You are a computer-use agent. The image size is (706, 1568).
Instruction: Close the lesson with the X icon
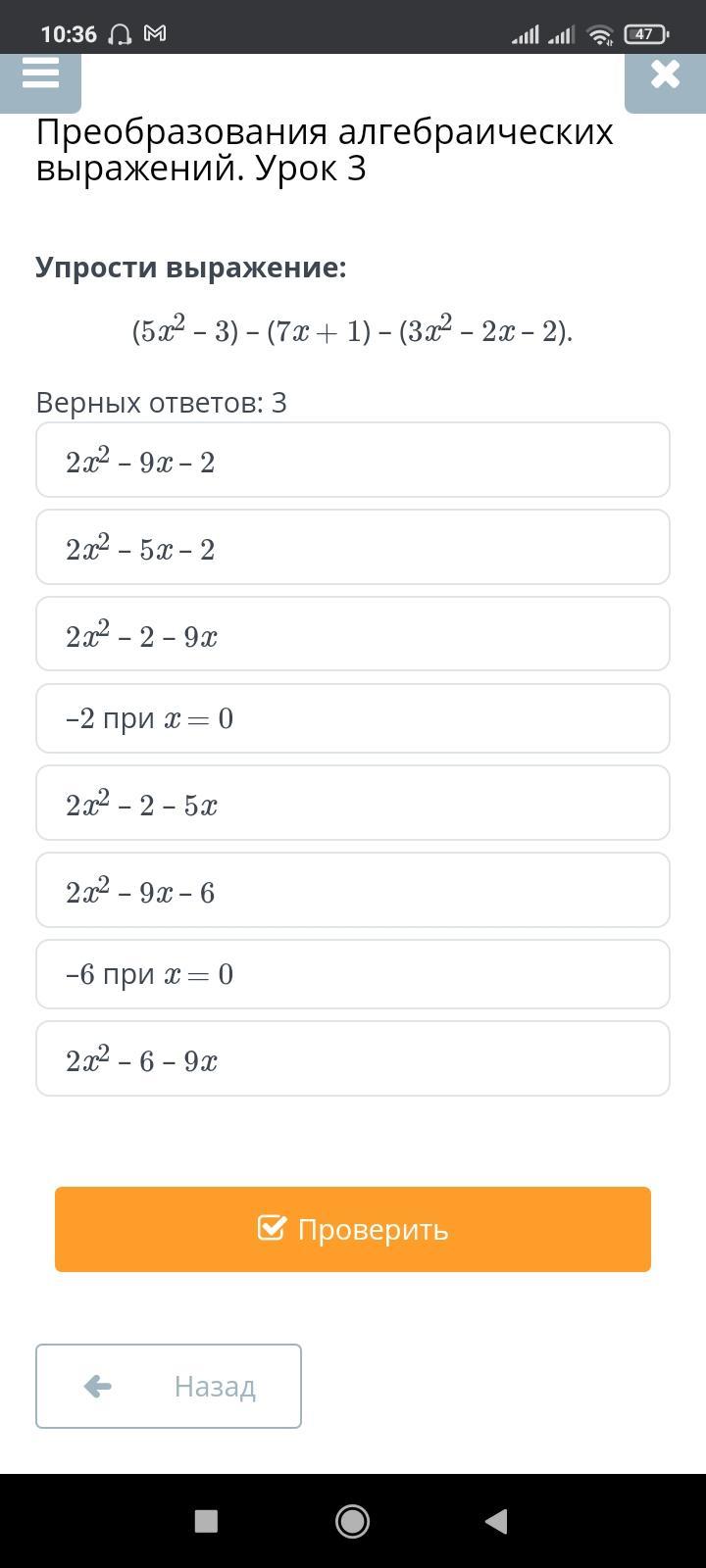coord(665,74)
